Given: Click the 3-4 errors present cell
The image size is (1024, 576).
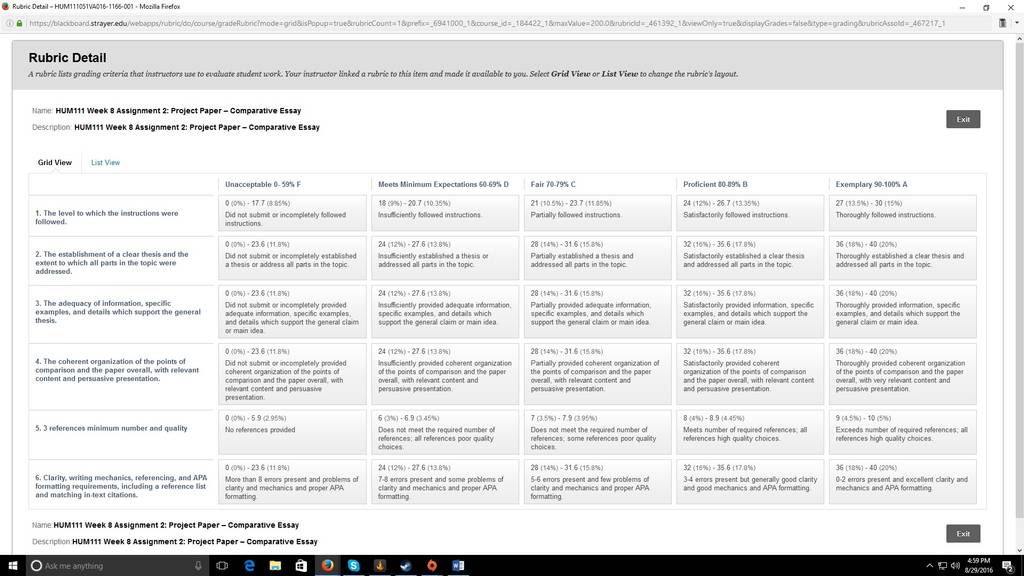Looking at the screenshot, I should (x=750, y=482).
